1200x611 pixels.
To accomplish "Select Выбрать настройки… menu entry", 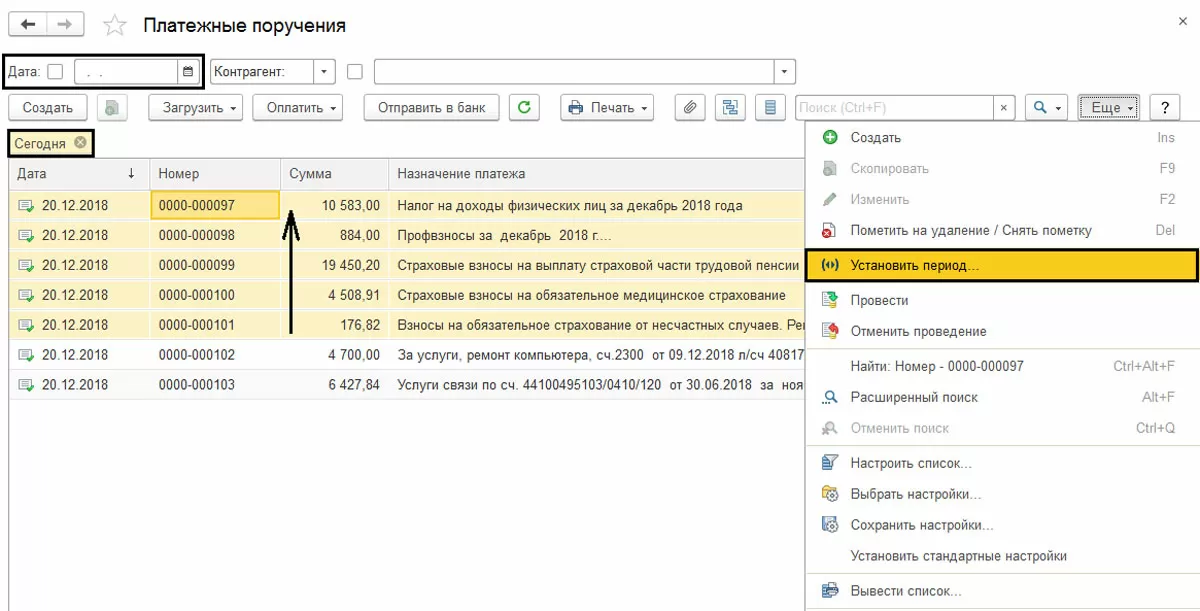I will pyautogui.click(x=1002, y=494).
